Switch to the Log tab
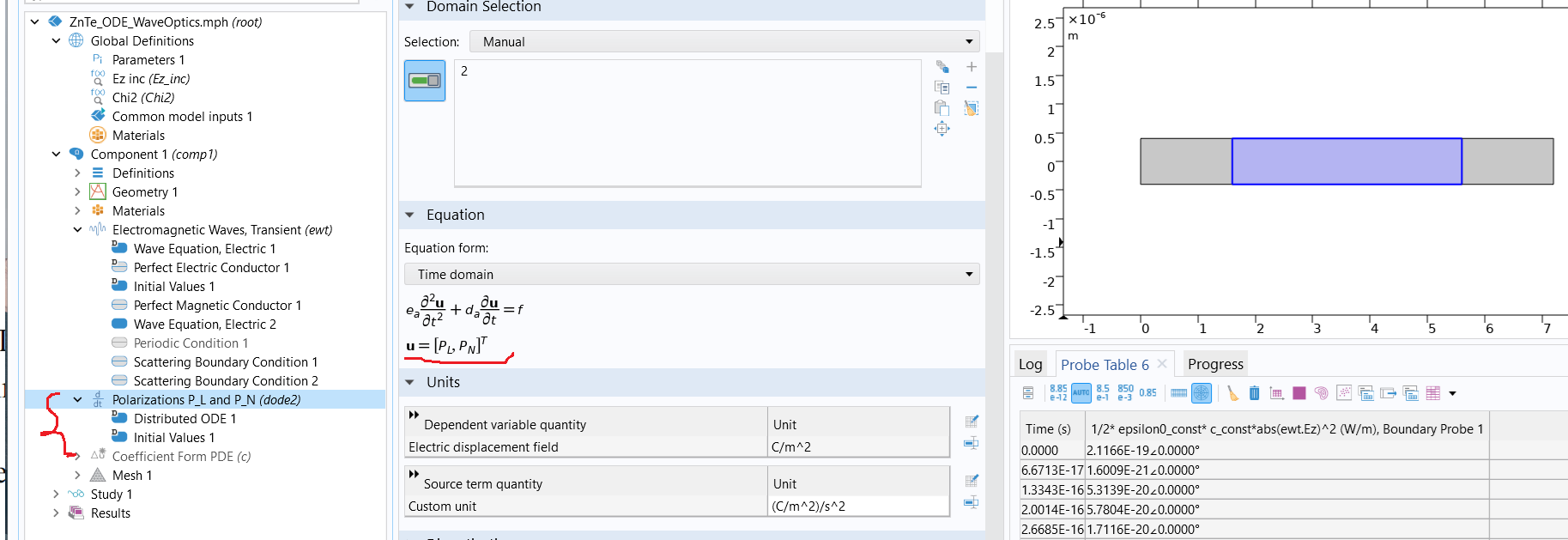Screen dimensions: 1568x540 pos(1030,365)
